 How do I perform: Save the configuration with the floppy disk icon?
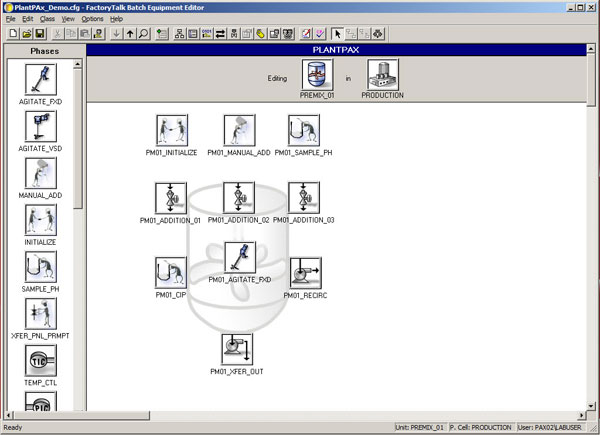point(40,34)
